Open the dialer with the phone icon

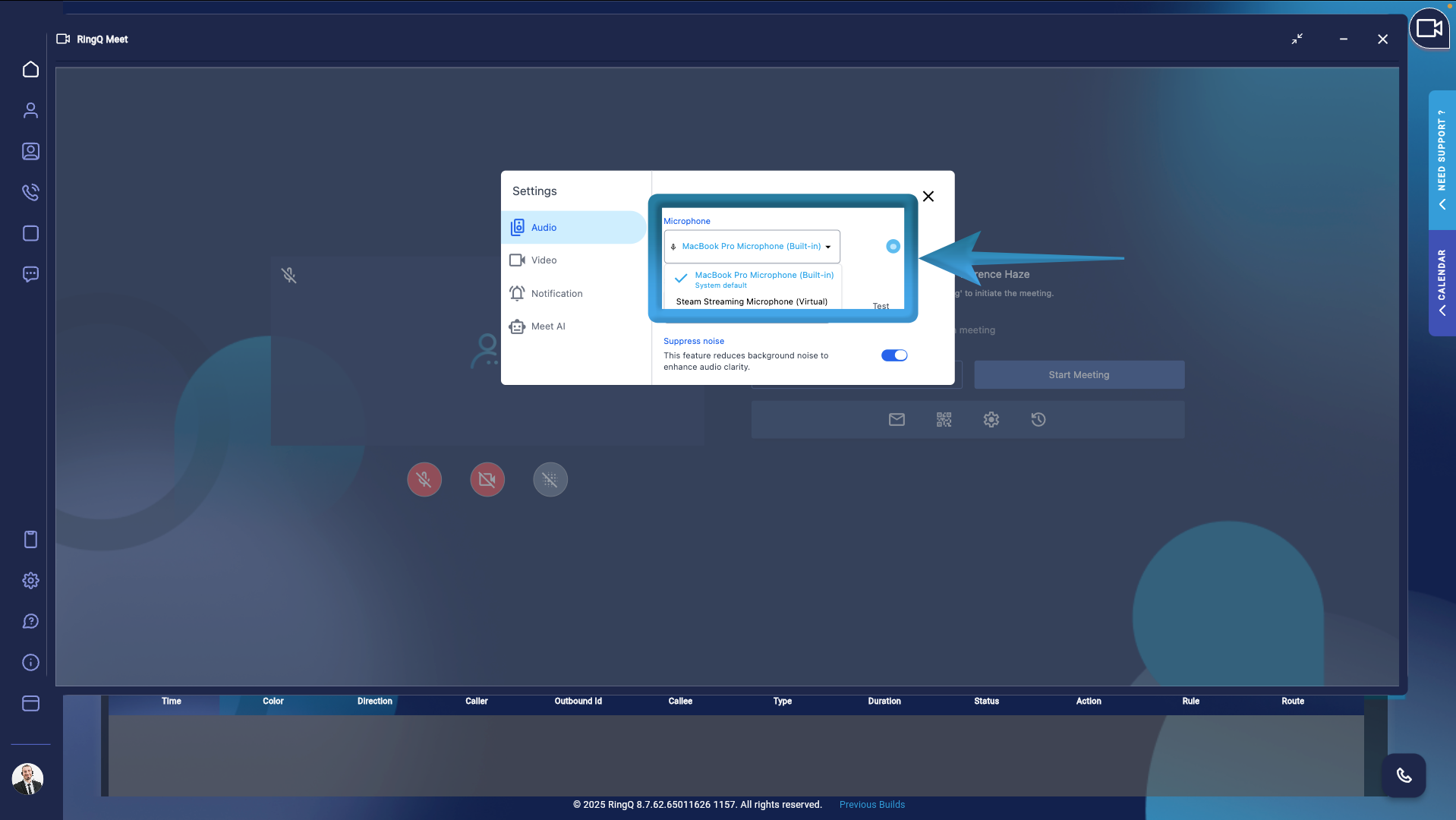[x=1404, y=775]
